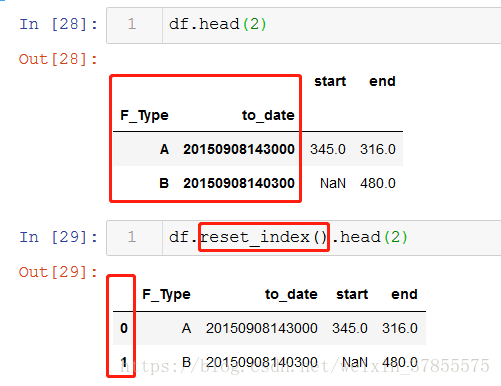Viewport: 501px width, 386px height.
Task: Select the Out[29]: prompt label
Action: (x=58, y=272)
